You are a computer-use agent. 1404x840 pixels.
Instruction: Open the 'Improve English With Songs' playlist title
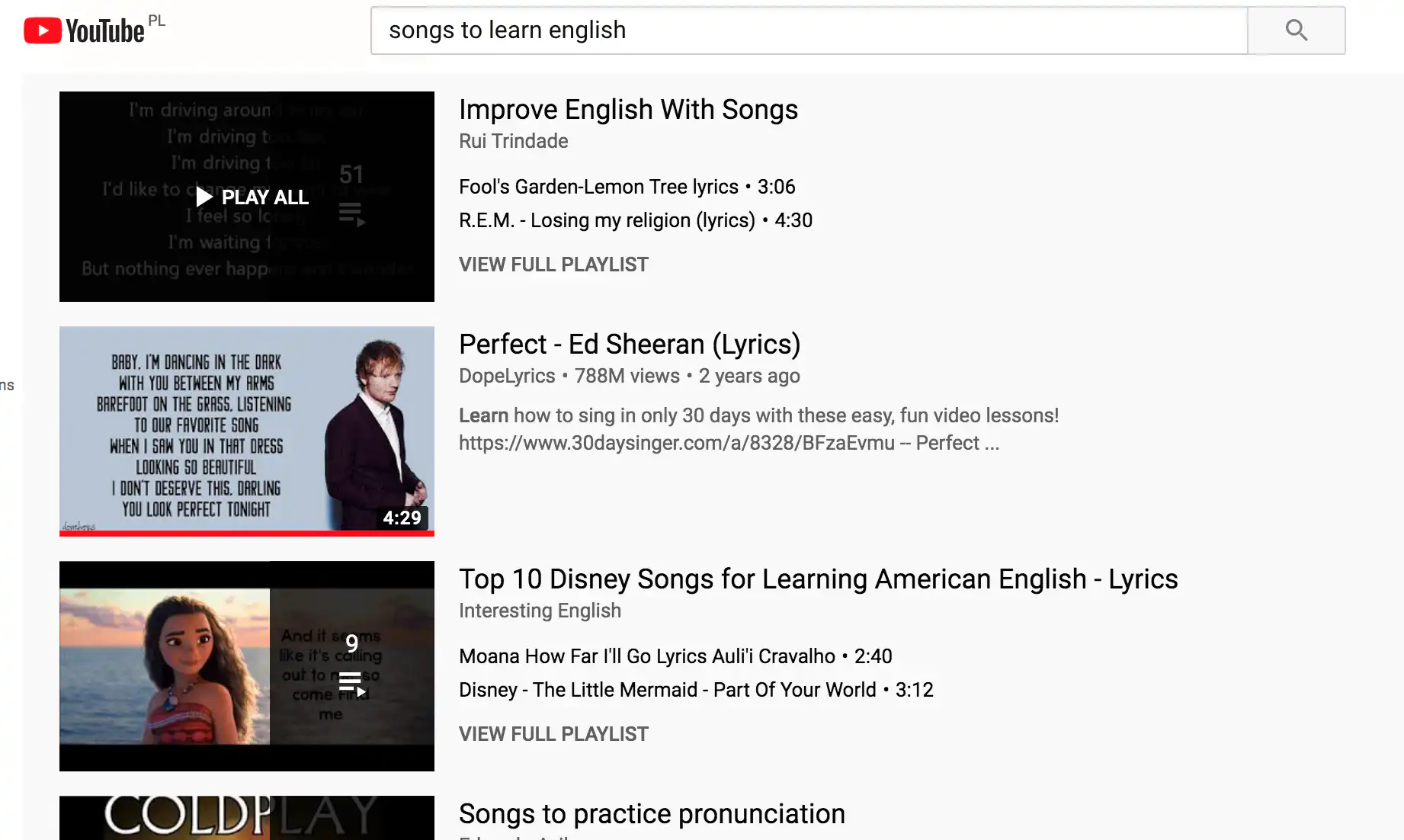click(x=628, y=110)
